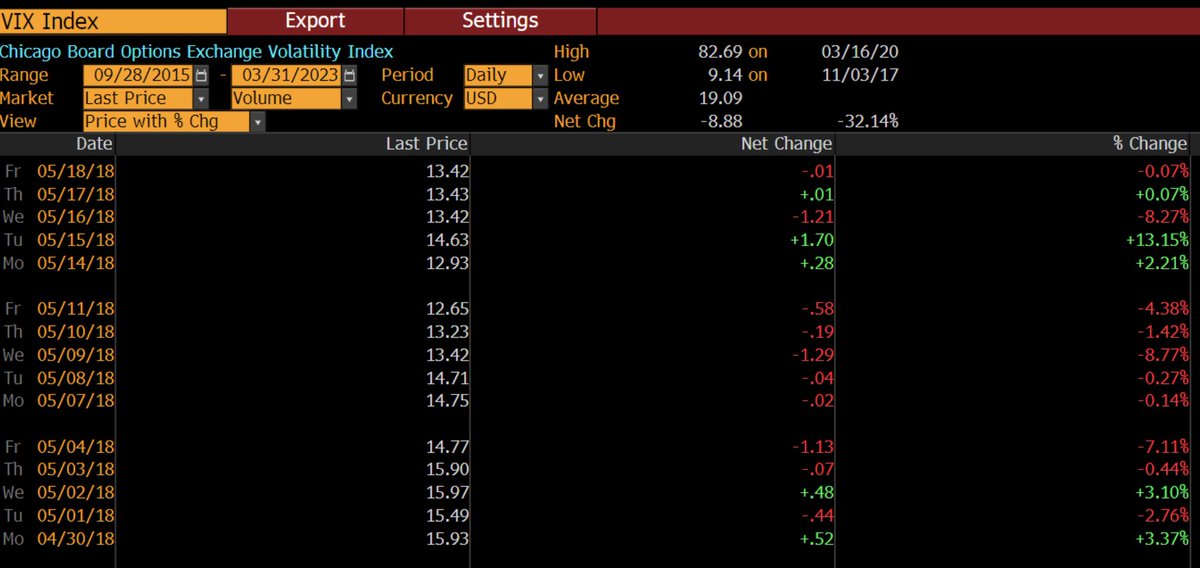Click the Average value 19.09
The width and height of the screenshot is (1200, 568).
720,98
